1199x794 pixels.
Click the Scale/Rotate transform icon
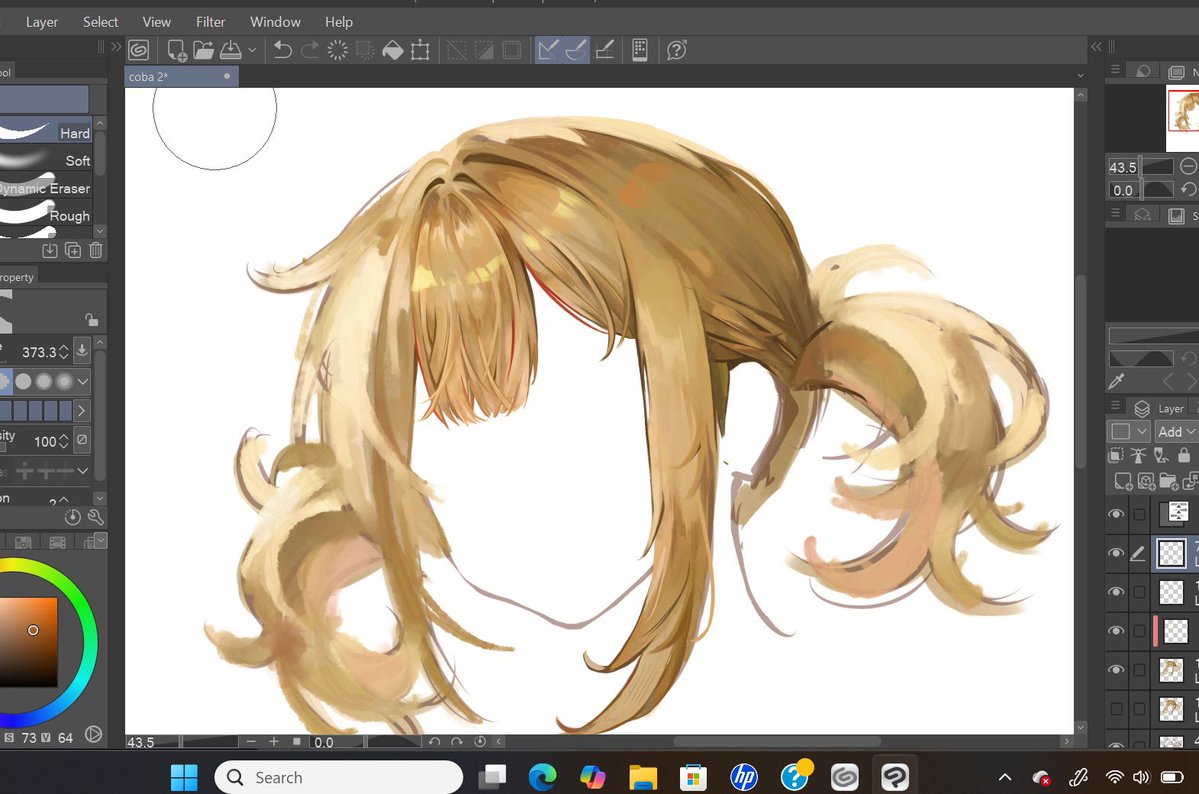[x=420, y=50]
